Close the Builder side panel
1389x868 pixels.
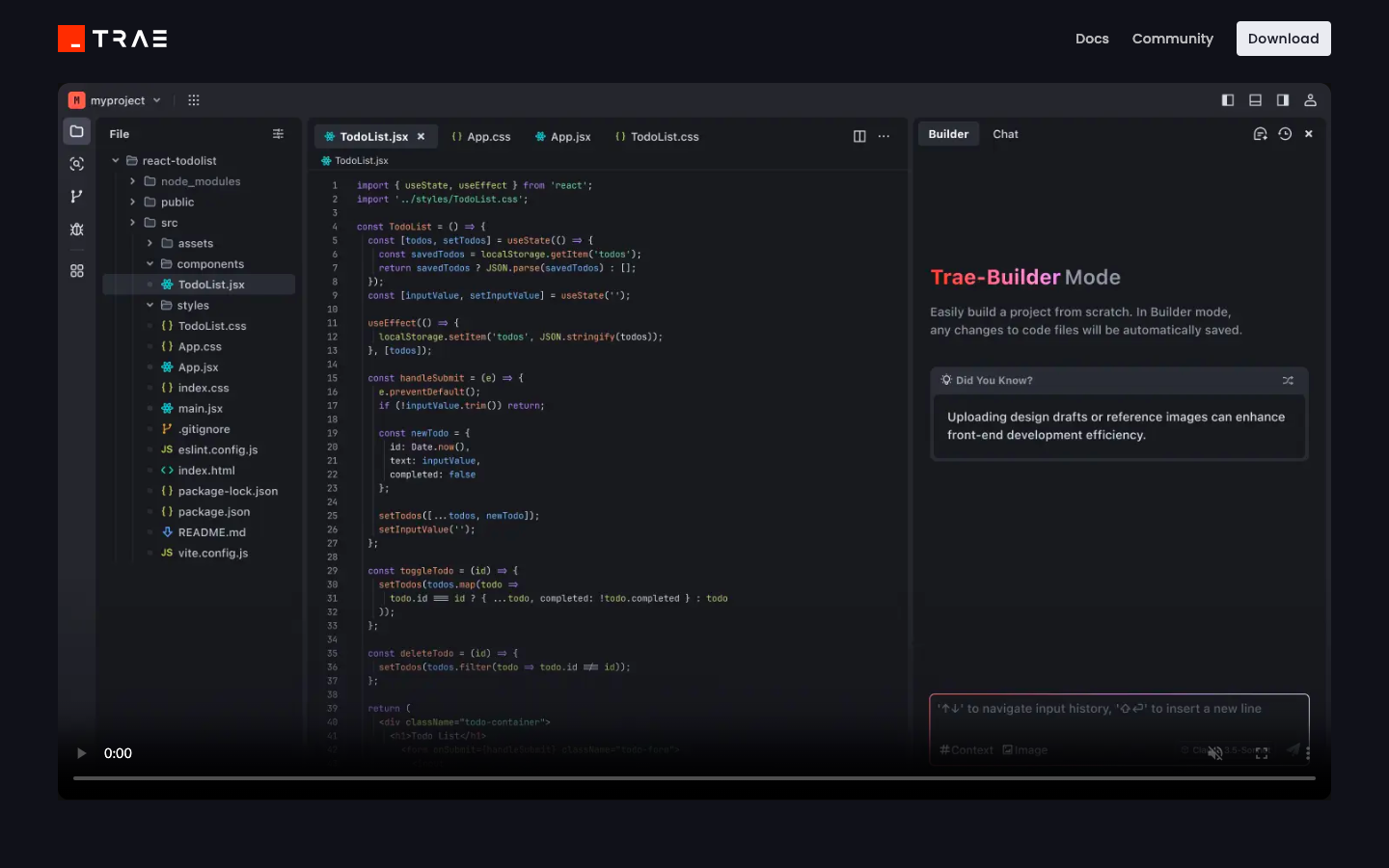pyautogui.click(x=1309, y=134)
